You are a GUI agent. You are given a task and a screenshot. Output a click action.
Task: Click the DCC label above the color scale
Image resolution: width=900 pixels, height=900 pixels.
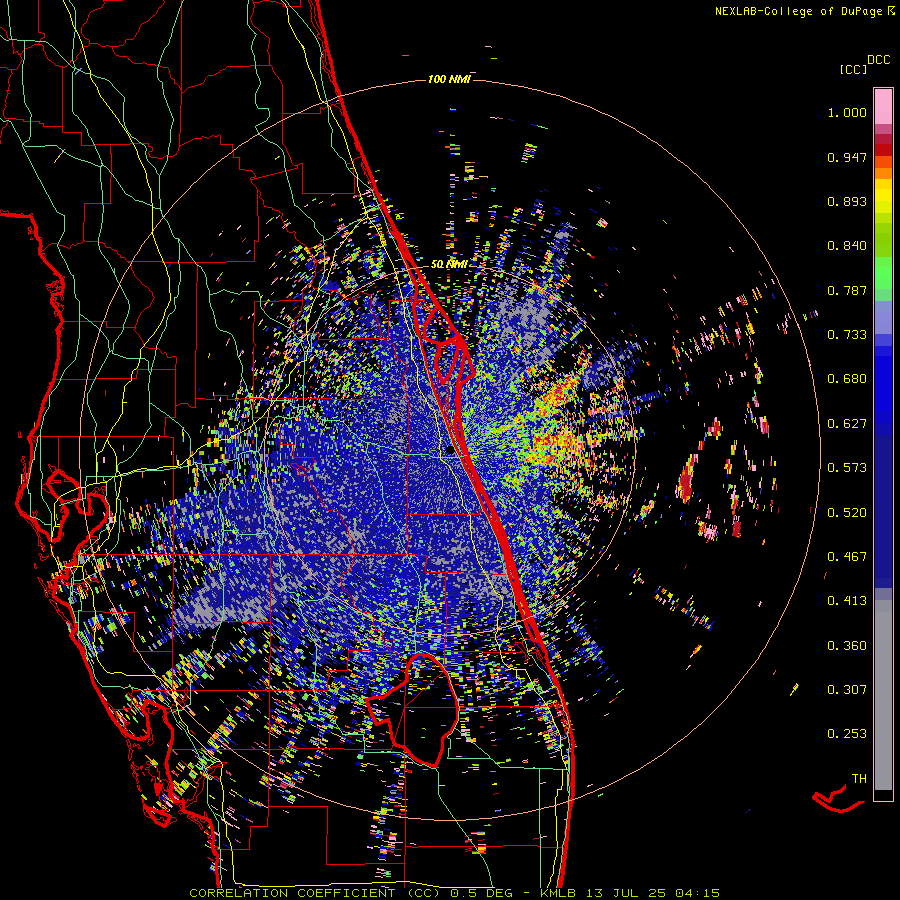(878, 60)
